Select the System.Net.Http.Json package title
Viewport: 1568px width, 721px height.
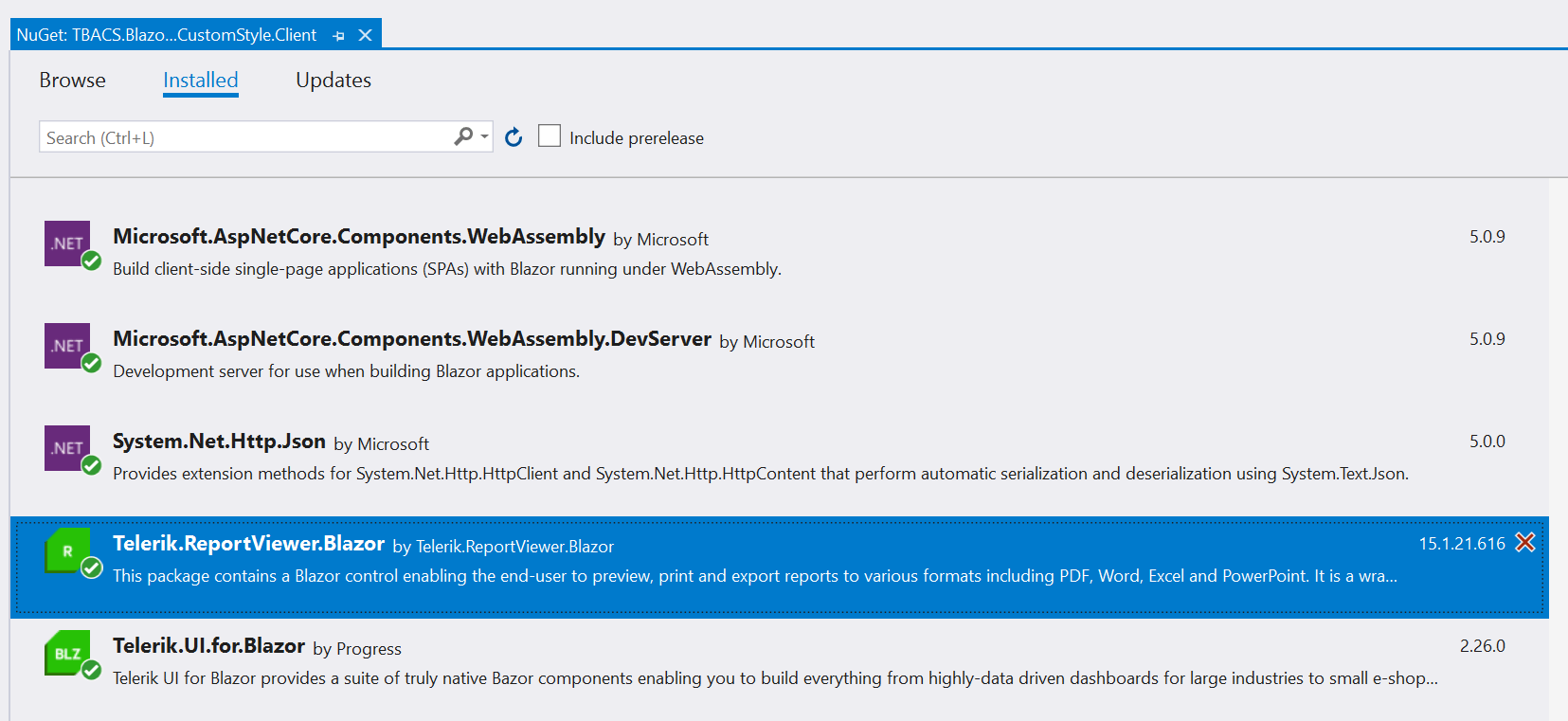tap(219, 442)
